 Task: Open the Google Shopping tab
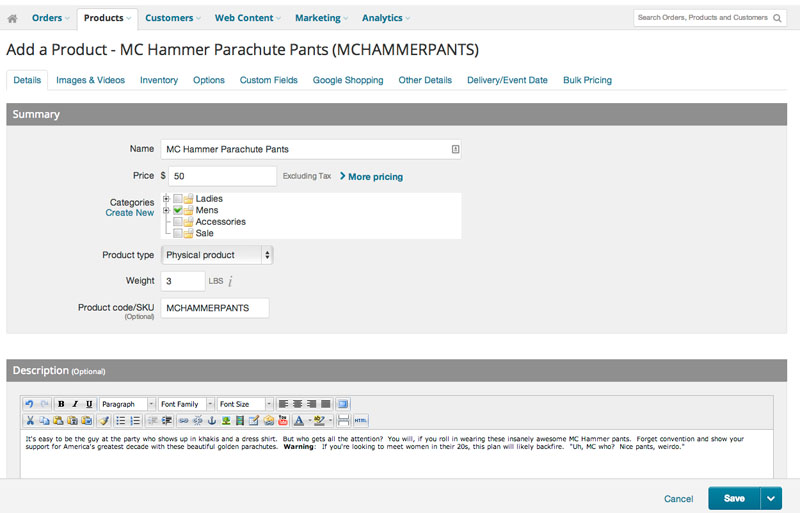(x=348, y=80)
